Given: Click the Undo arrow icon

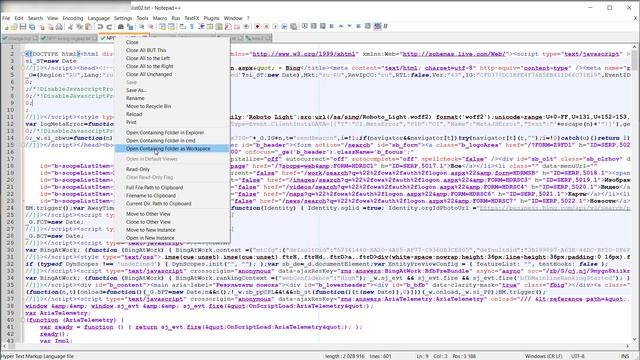Looking at the screenshot, I should click(100, 27).
